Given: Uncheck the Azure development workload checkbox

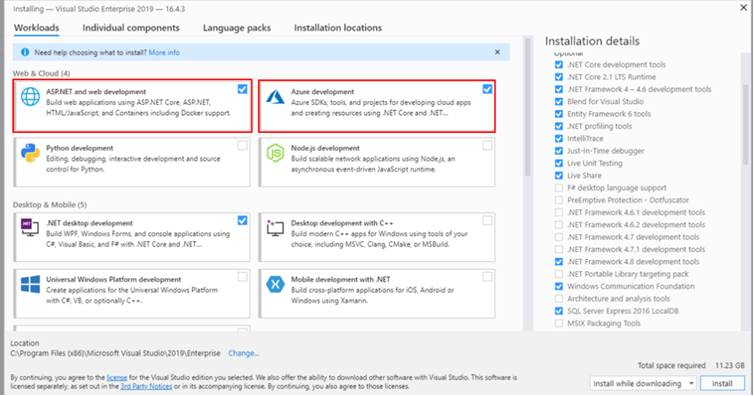Looking at the screenshot, I should coord(487,89).
